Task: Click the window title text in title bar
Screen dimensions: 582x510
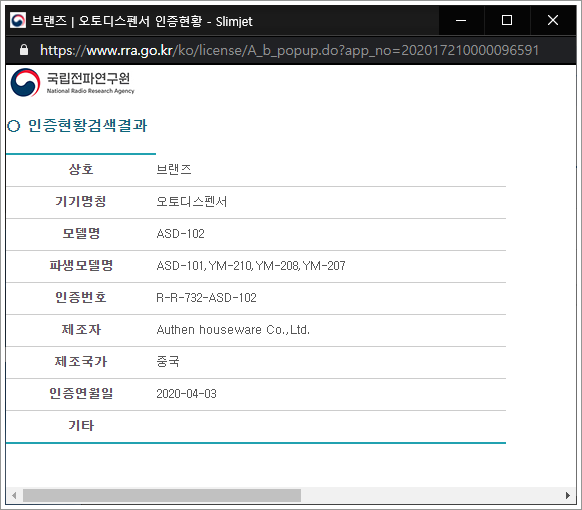Action: click(142, 21)
